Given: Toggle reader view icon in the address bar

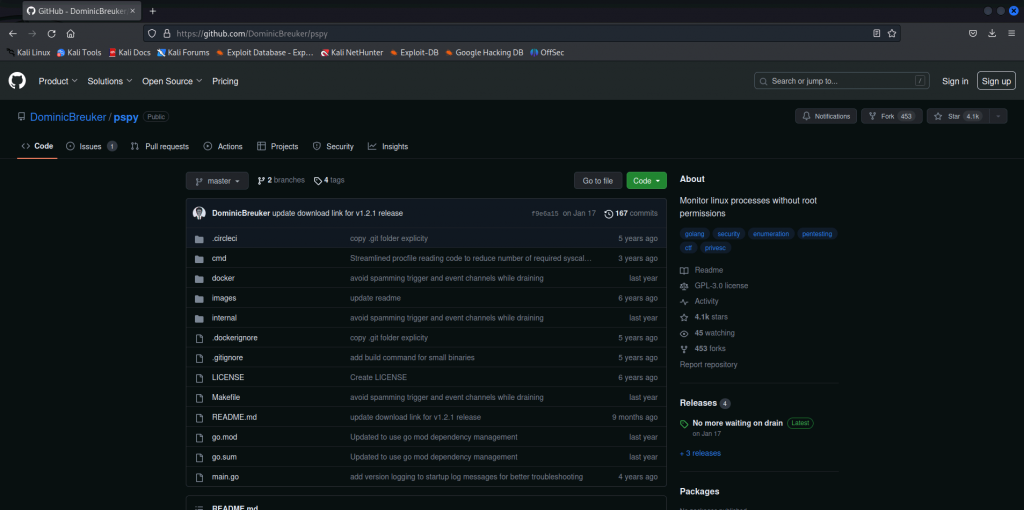Looking at the screenshot, I should 876,33.
